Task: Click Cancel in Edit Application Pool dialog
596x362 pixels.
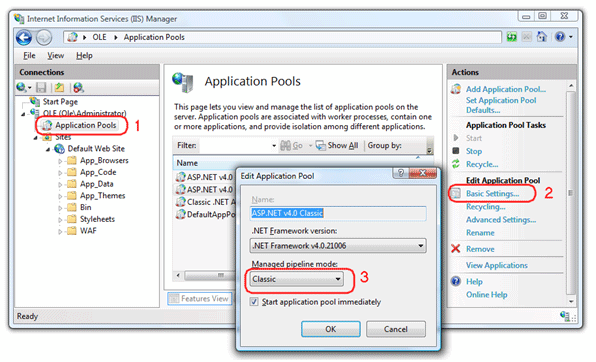Action: coord(396,329)
